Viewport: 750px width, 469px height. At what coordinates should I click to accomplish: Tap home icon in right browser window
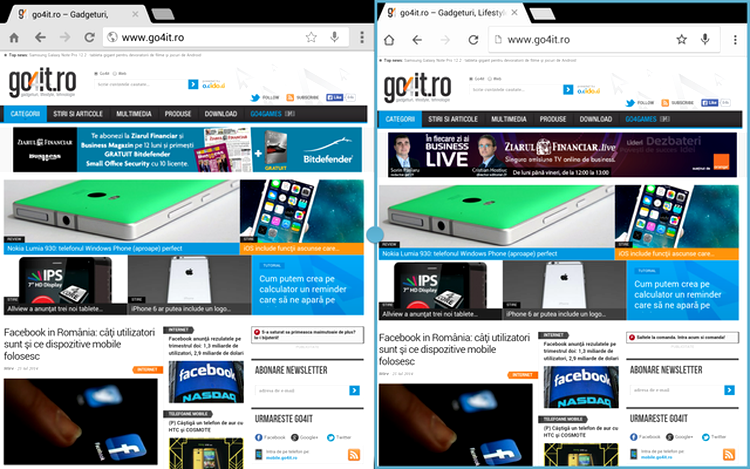pyautogui.click(x=389, y=40)
